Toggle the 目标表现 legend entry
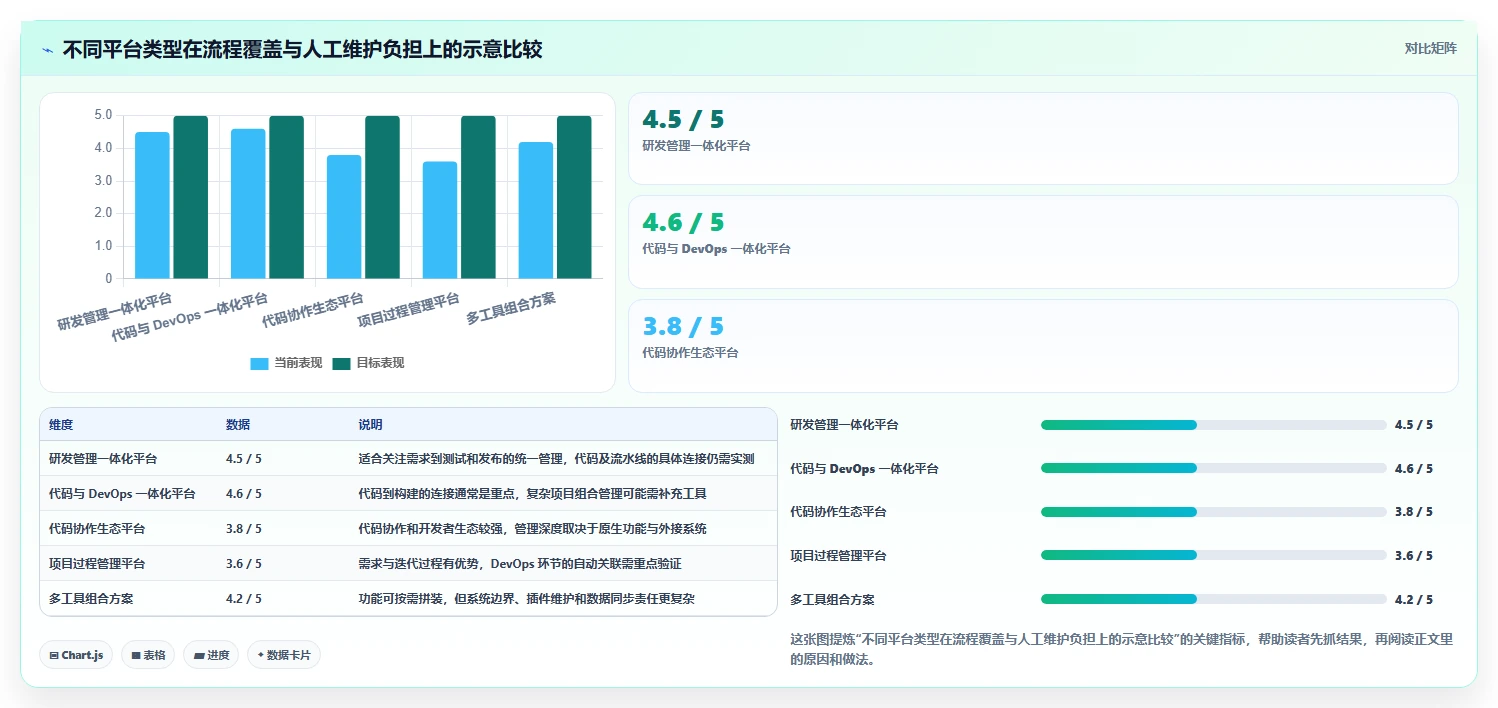Viewport: 1498px width, 708px height. 368,363
